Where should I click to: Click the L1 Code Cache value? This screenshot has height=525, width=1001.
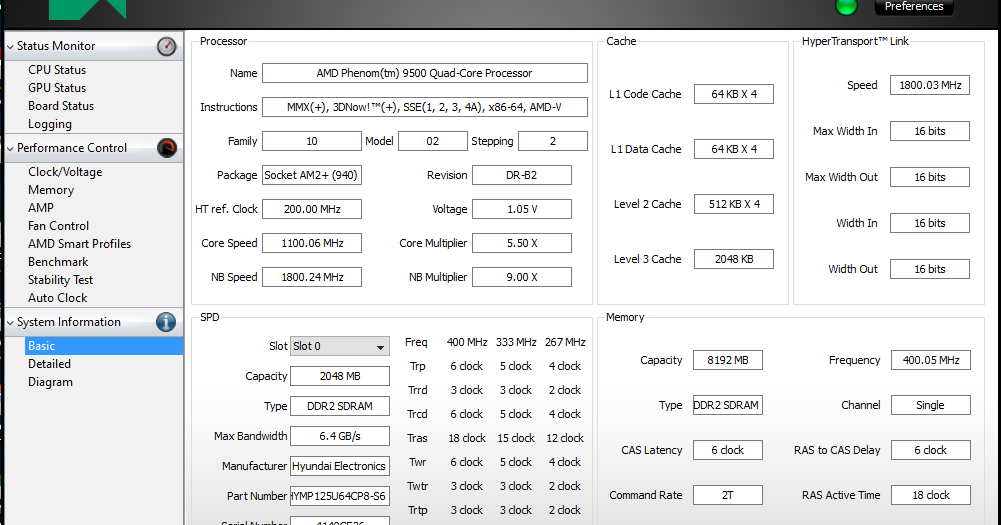coord(734,94)
